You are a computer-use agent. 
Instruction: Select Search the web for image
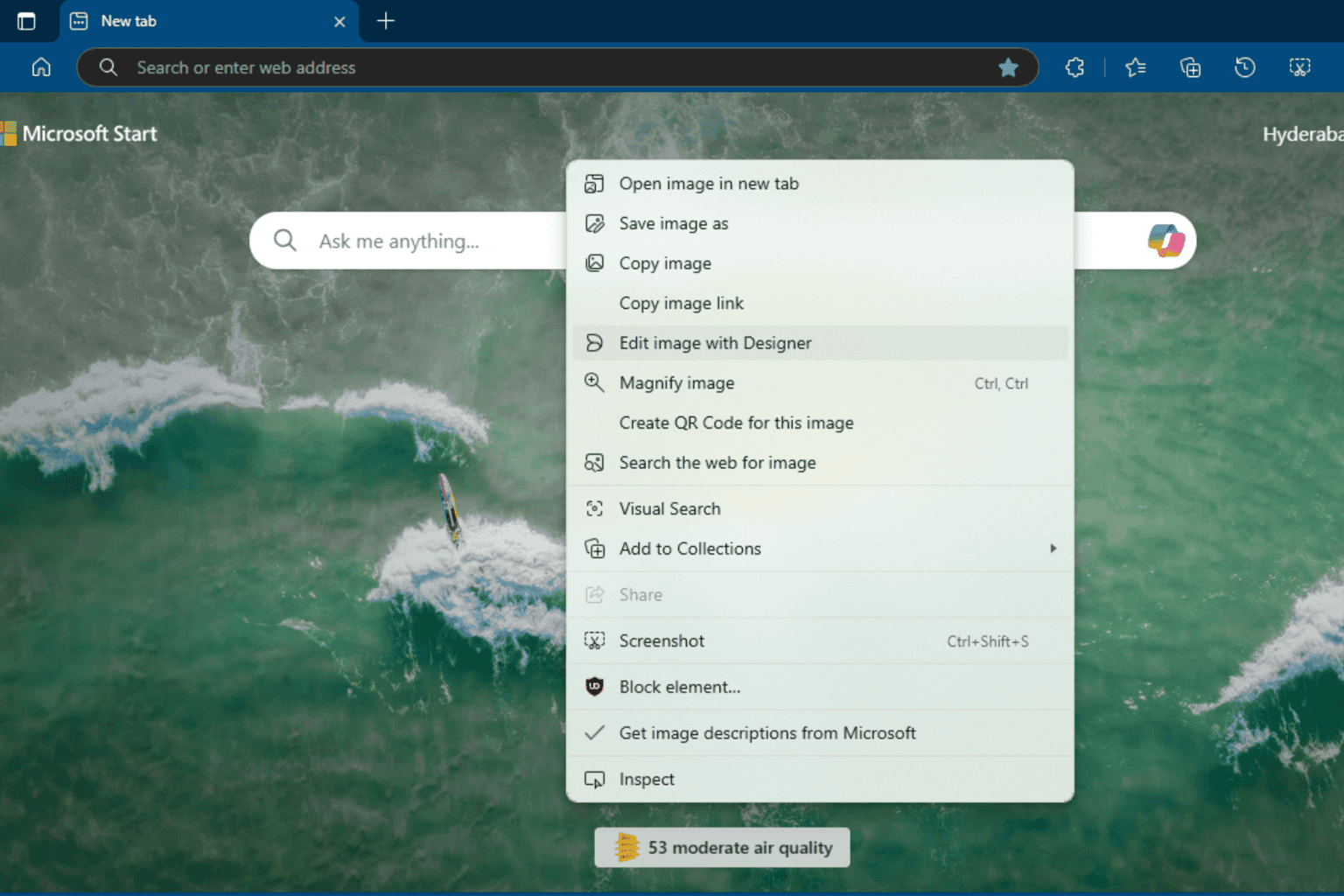820,463
